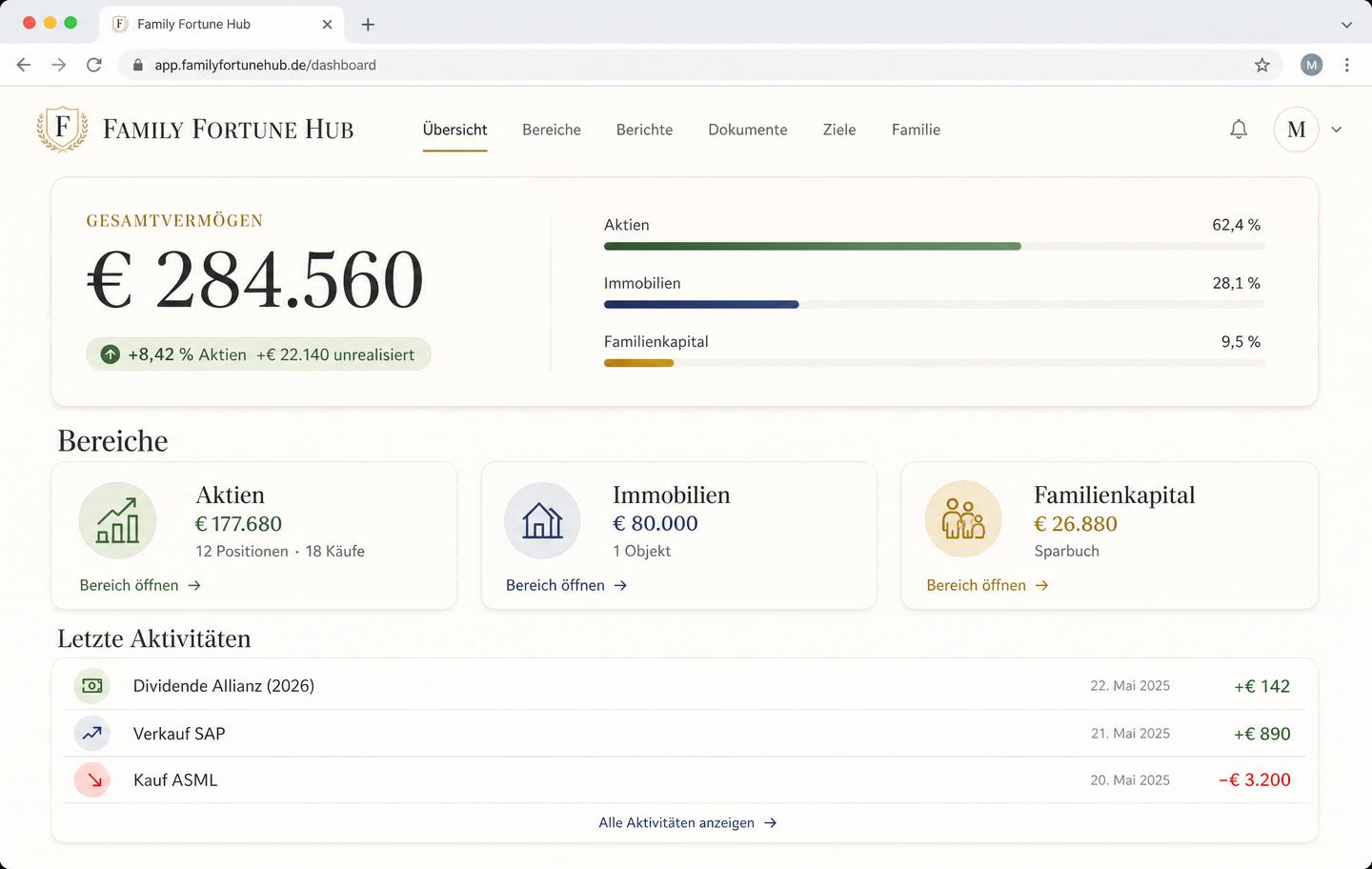Click the +€ 142 amount
Image resolution: width=1372 pixels, height=869 pixels.
[1261, 686]
